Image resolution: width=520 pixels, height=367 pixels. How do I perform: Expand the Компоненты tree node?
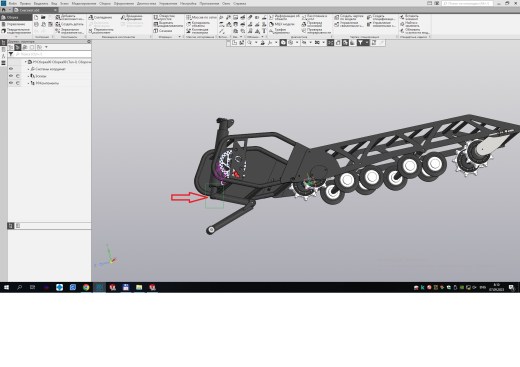(28, 83)
